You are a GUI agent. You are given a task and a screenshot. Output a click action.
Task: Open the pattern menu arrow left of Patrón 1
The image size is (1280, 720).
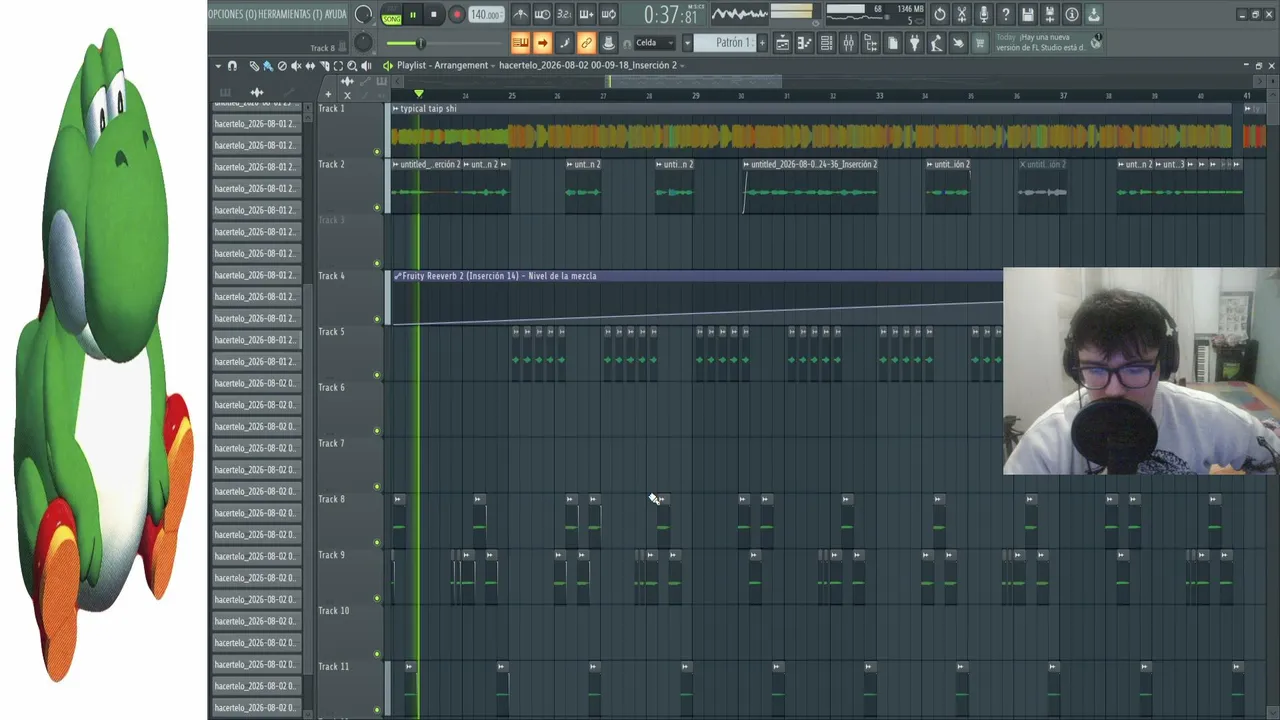pyautogui.click(x=687, y=43)
